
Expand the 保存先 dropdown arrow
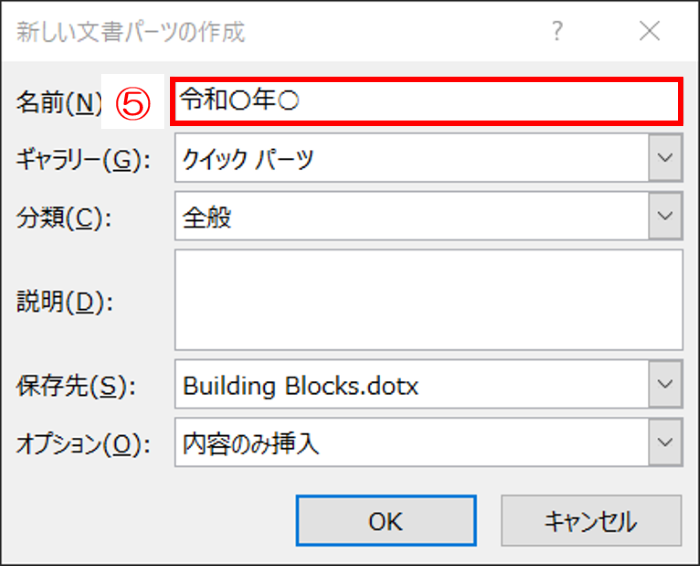665,384
